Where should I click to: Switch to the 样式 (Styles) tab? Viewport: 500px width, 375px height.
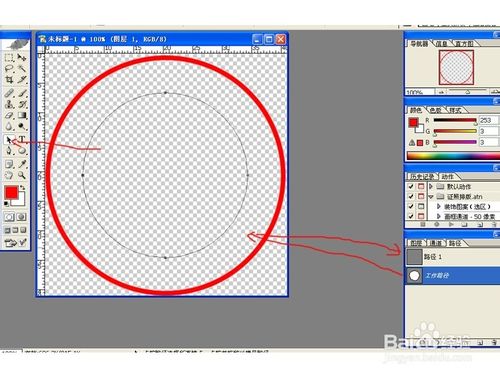tap(455, 110)
